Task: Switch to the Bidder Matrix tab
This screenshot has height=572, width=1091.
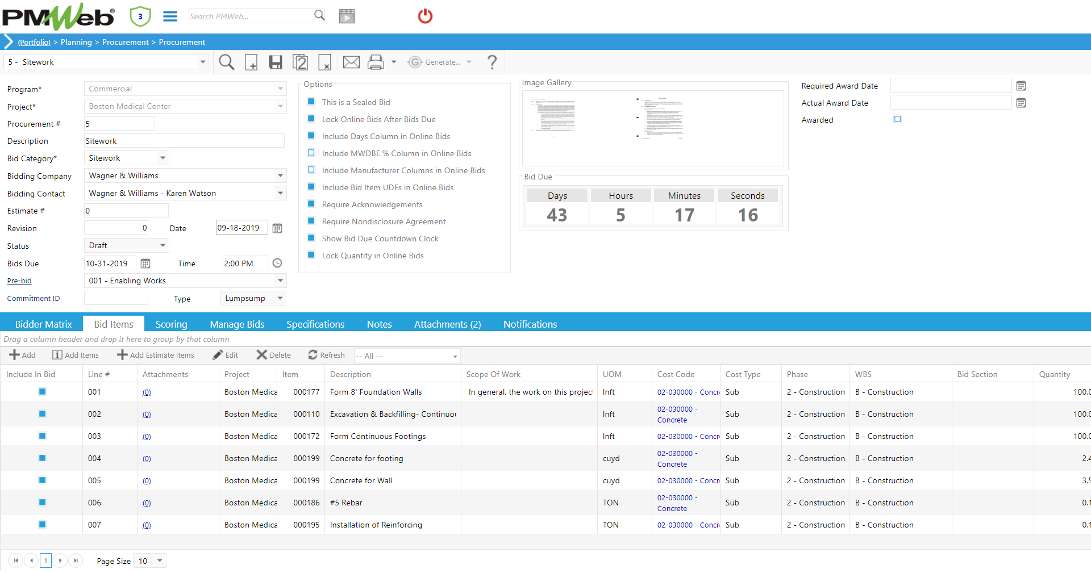Action: pyautogui.click(x=43, y=324)
